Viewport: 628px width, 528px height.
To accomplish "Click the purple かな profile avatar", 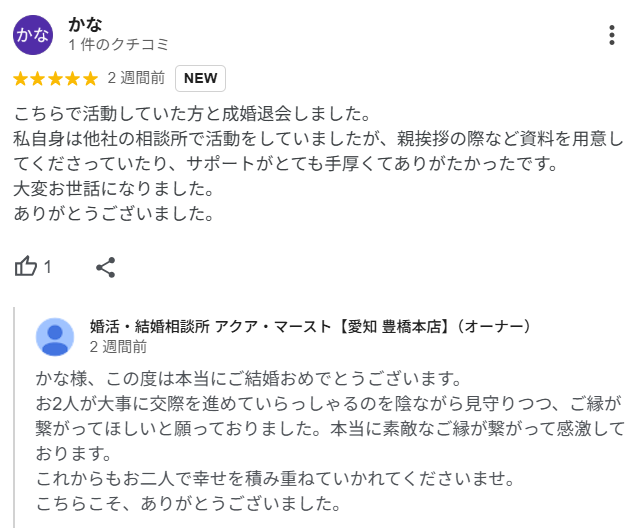I will 33,35.
